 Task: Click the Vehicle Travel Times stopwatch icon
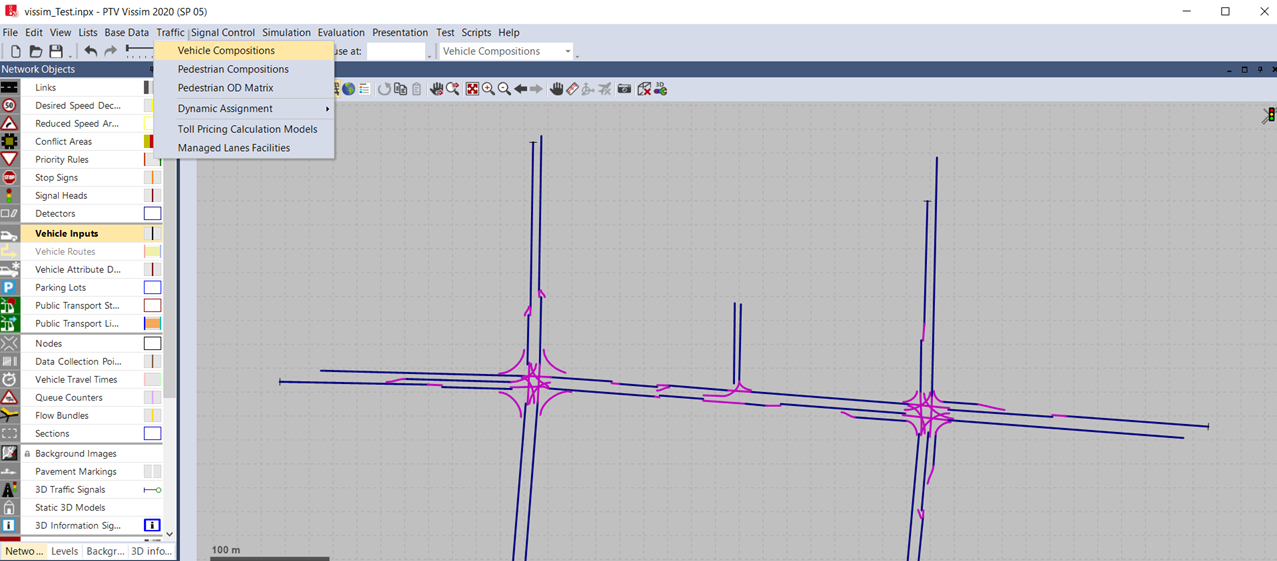pos(10,380)
